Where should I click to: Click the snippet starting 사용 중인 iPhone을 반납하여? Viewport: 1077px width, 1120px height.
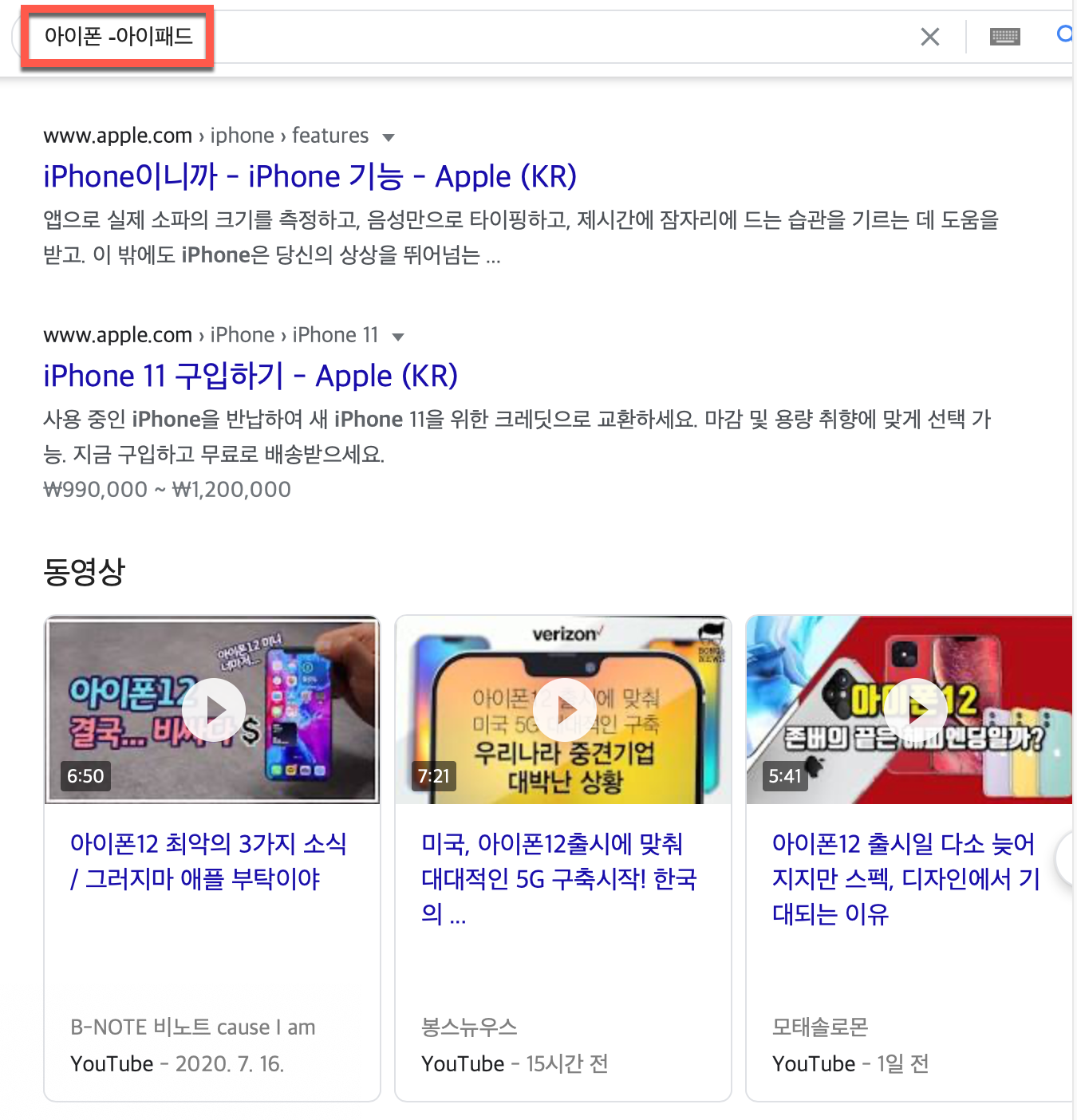click(x=517, y=436)
